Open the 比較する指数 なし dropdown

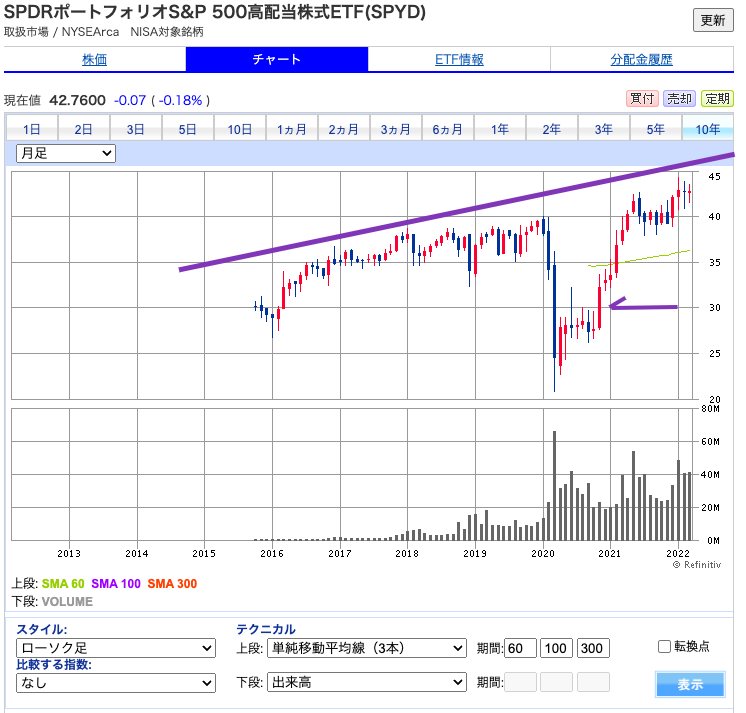116,683
